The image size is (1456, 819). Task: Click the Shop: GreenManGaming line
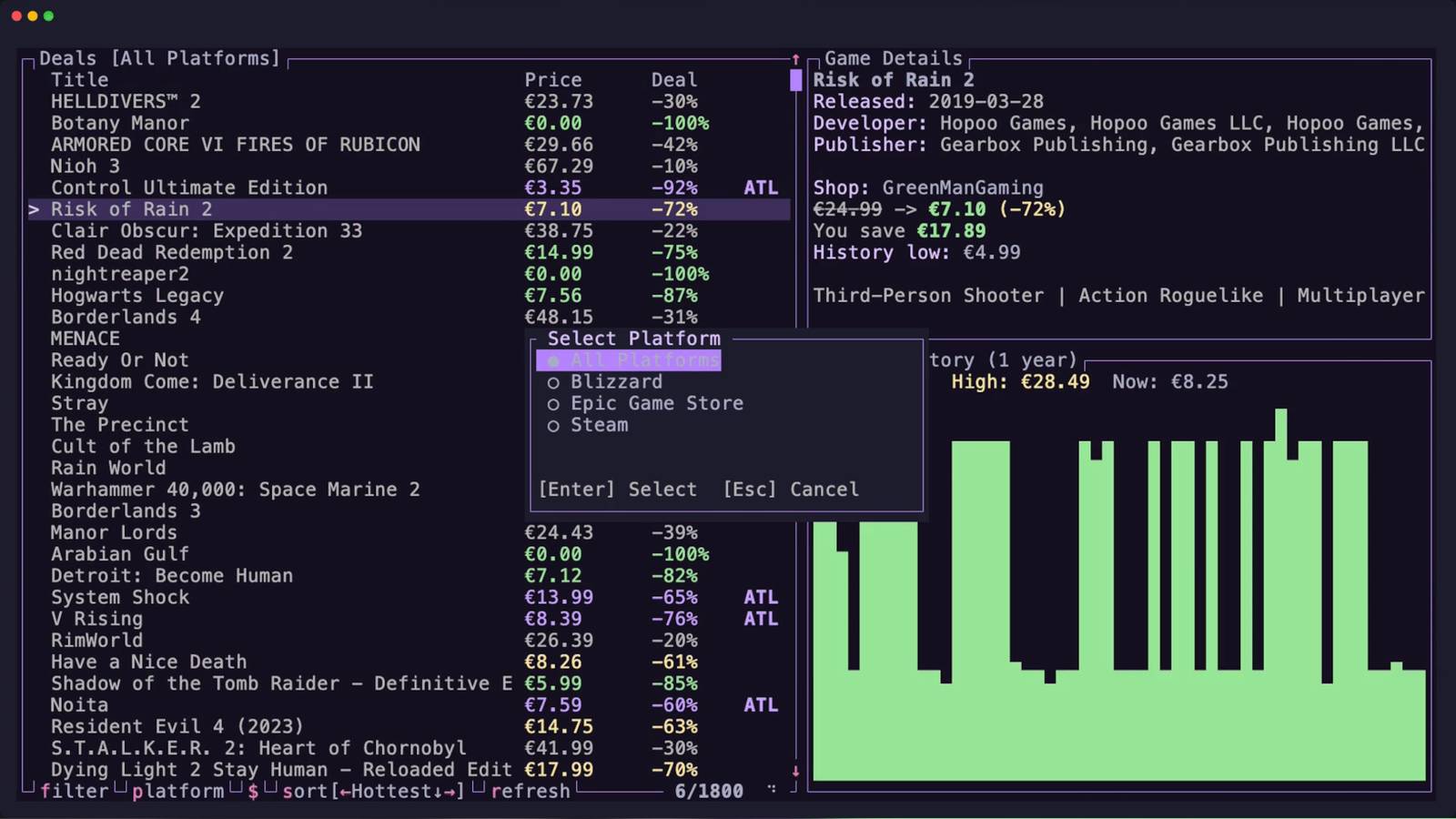pos(928,188)
